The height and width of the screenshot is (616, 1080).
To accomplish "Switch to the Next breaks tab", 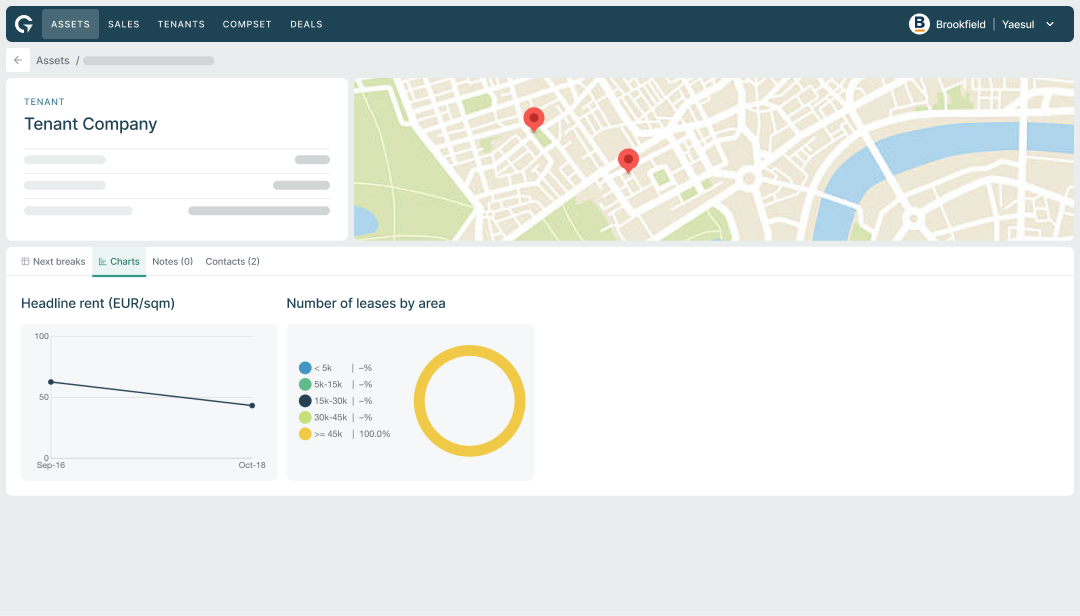I will point(54,262).
